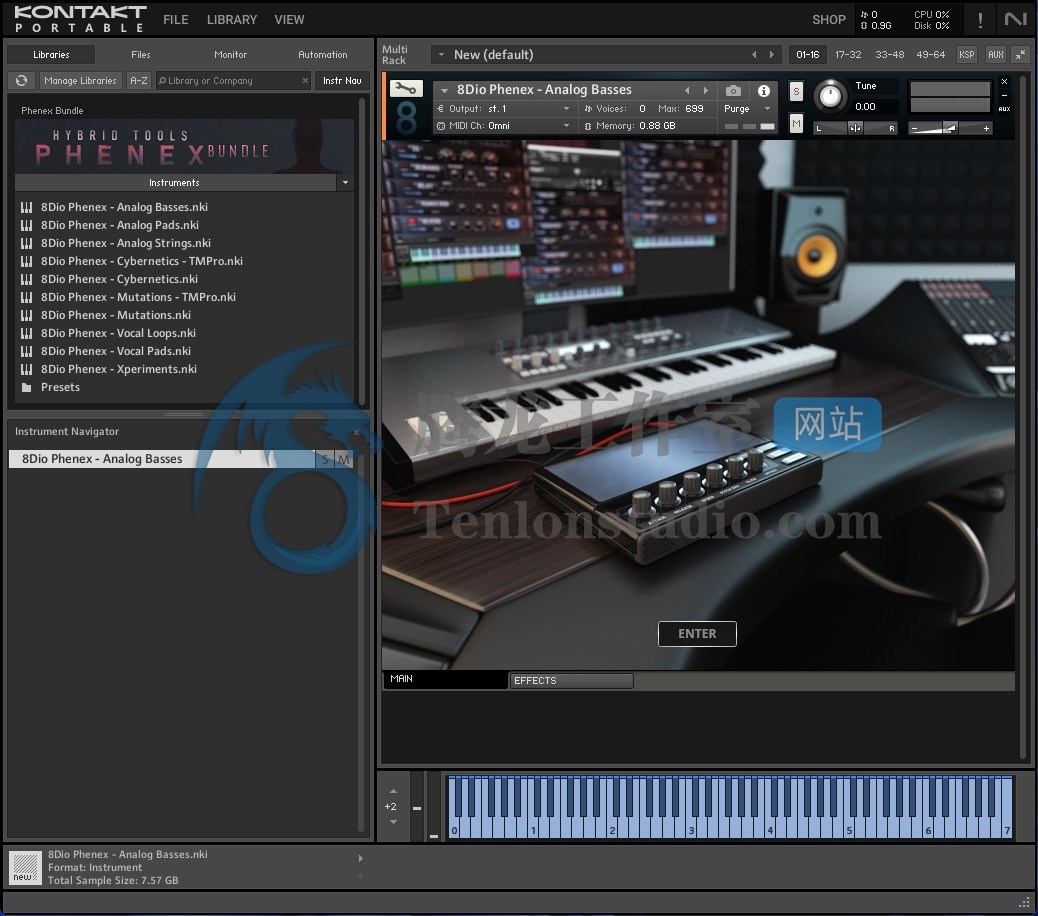Solo instrument in the Instrument Navigator
Viewport: 1038px width, 916px height.
coord(325,459)
